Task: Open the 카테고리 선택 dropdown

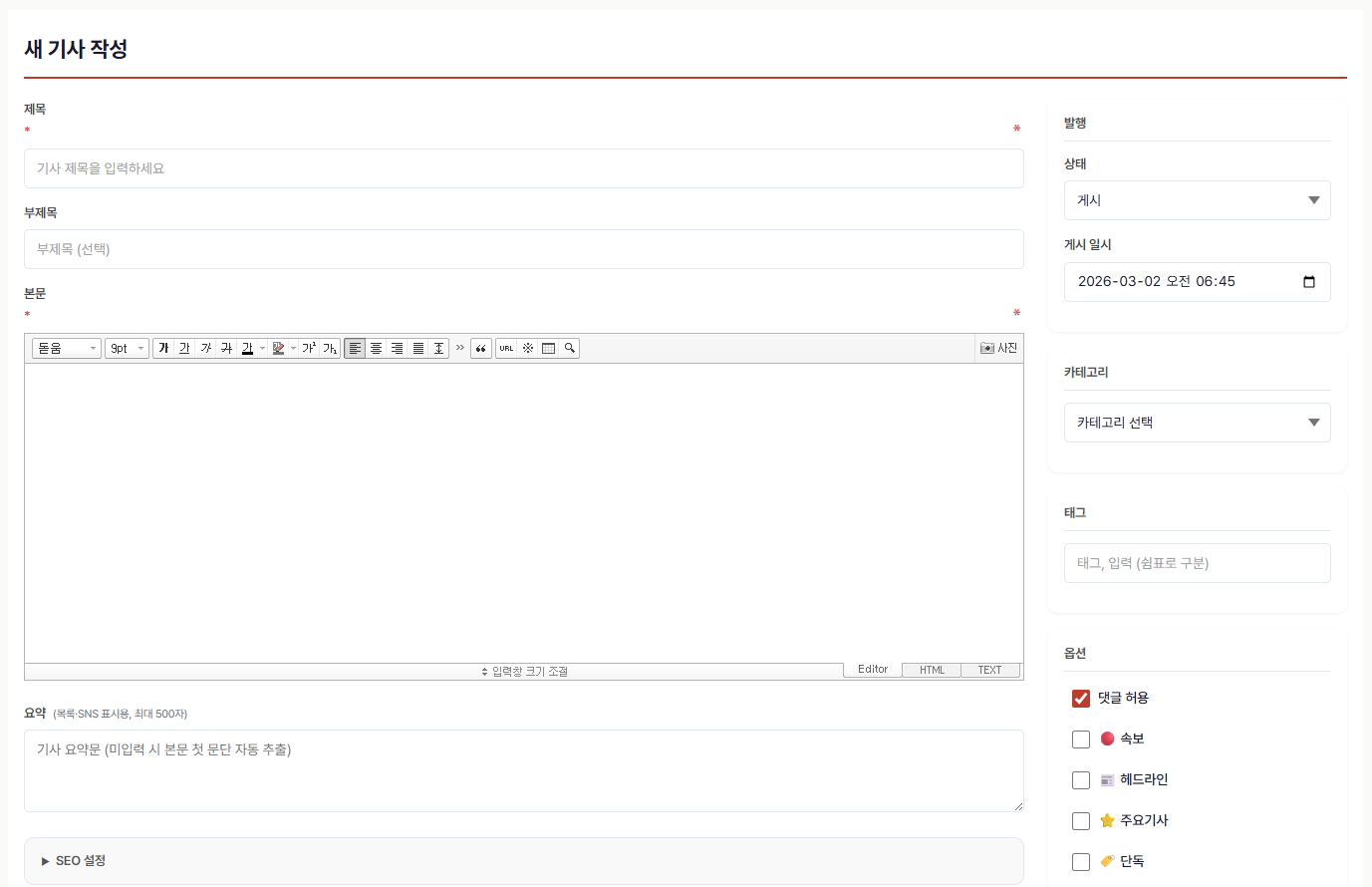Action: (x=1197, y=423)
